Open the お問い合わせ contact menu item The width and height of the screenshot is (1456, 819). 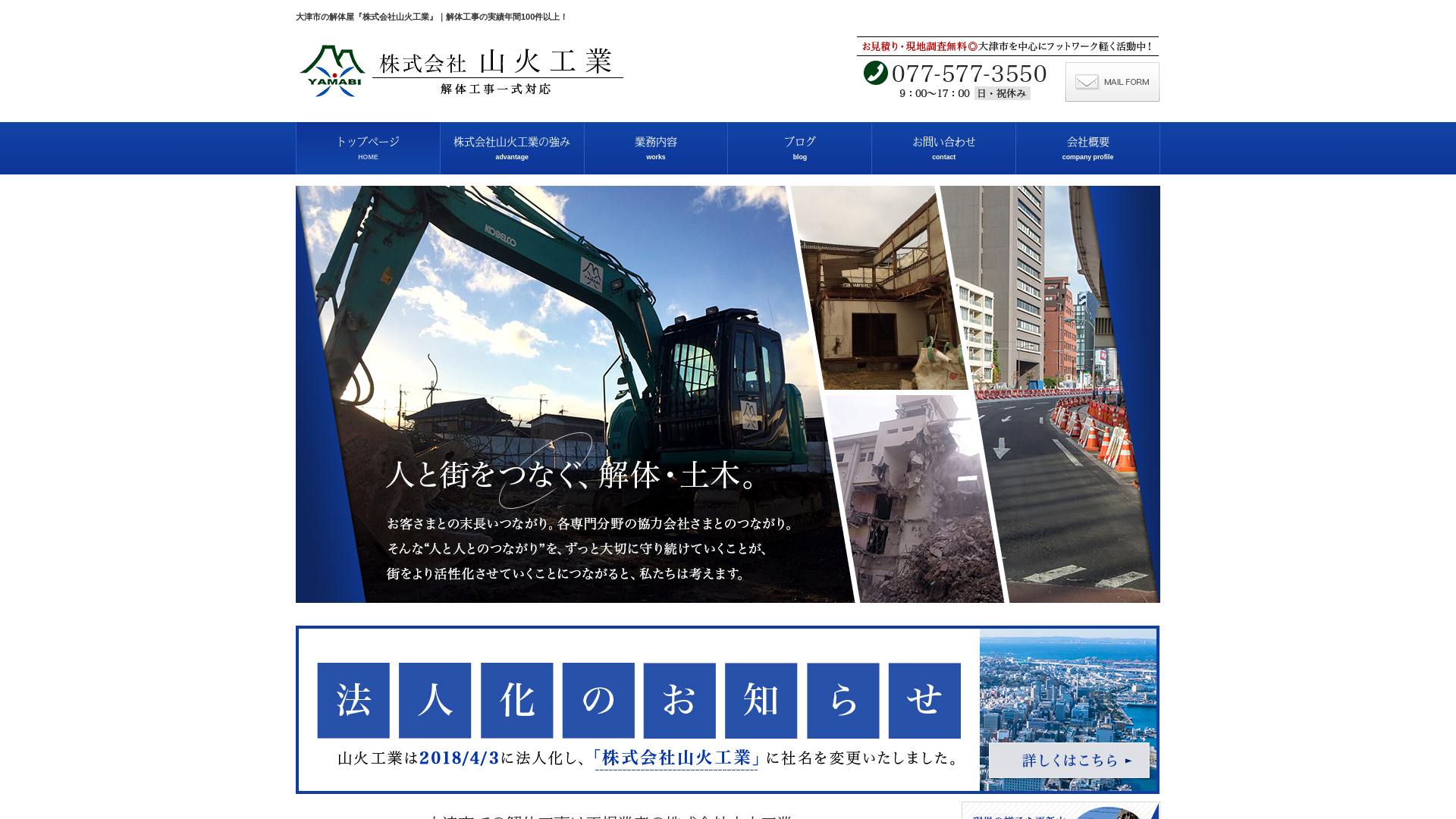pyautogui.click(x=943, y=148)
